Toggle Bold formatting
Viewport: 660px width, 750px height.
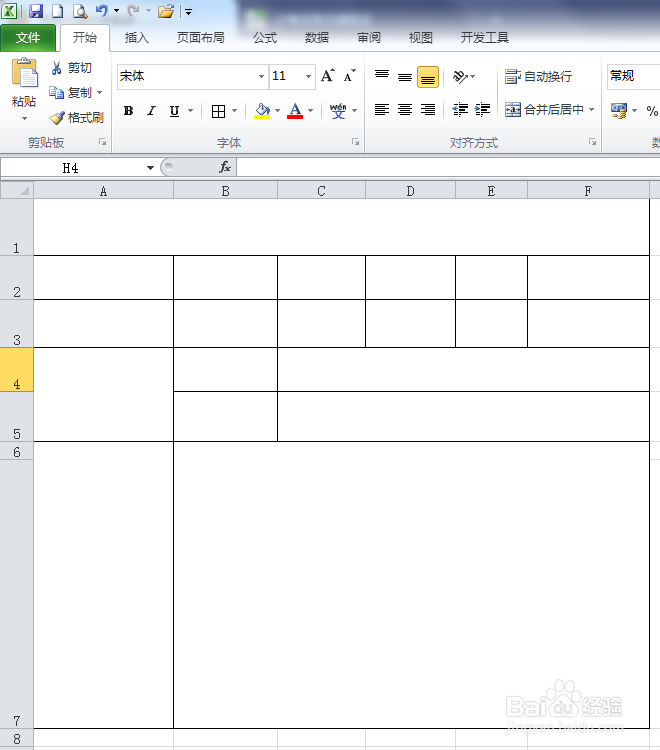click(128, 111)
